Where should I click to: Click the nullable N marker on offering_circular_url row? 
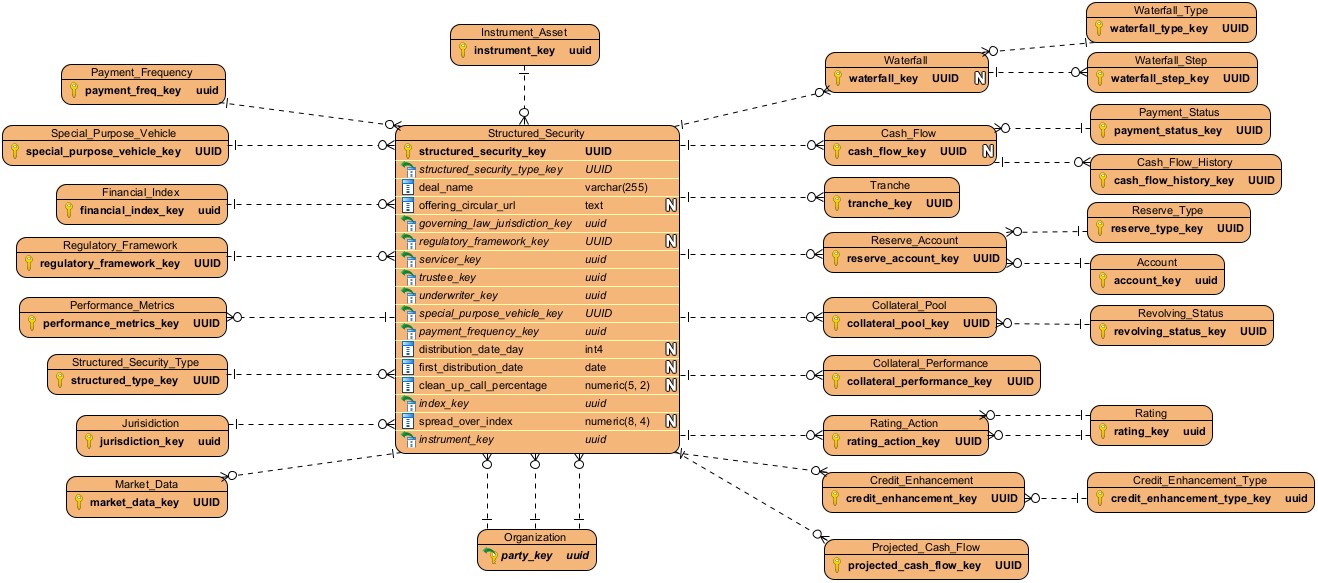(671, 205)
